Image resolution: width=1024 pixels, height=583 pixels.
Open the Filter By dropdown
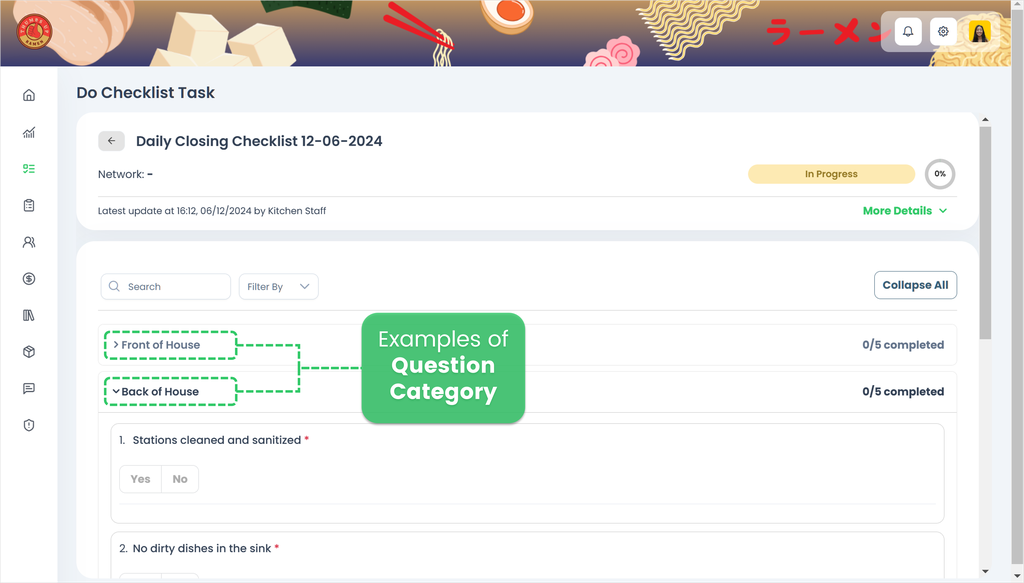278,287
